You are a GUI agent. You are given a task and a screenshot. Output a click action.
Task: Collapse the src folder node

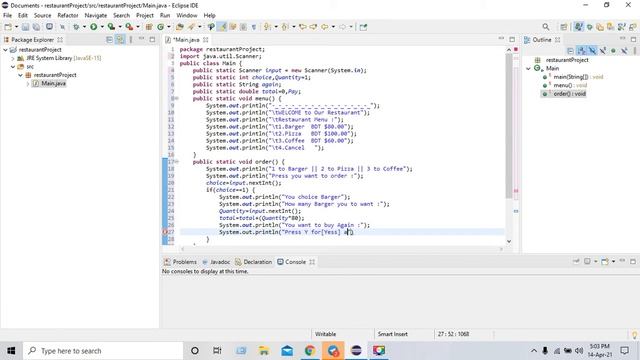click(13, 67)
